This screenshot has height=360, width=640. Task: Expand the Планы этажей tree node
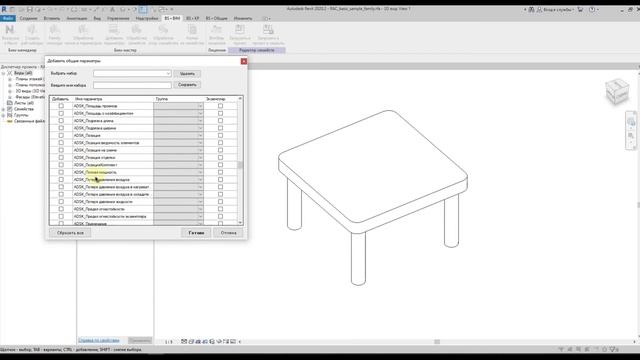10,79
